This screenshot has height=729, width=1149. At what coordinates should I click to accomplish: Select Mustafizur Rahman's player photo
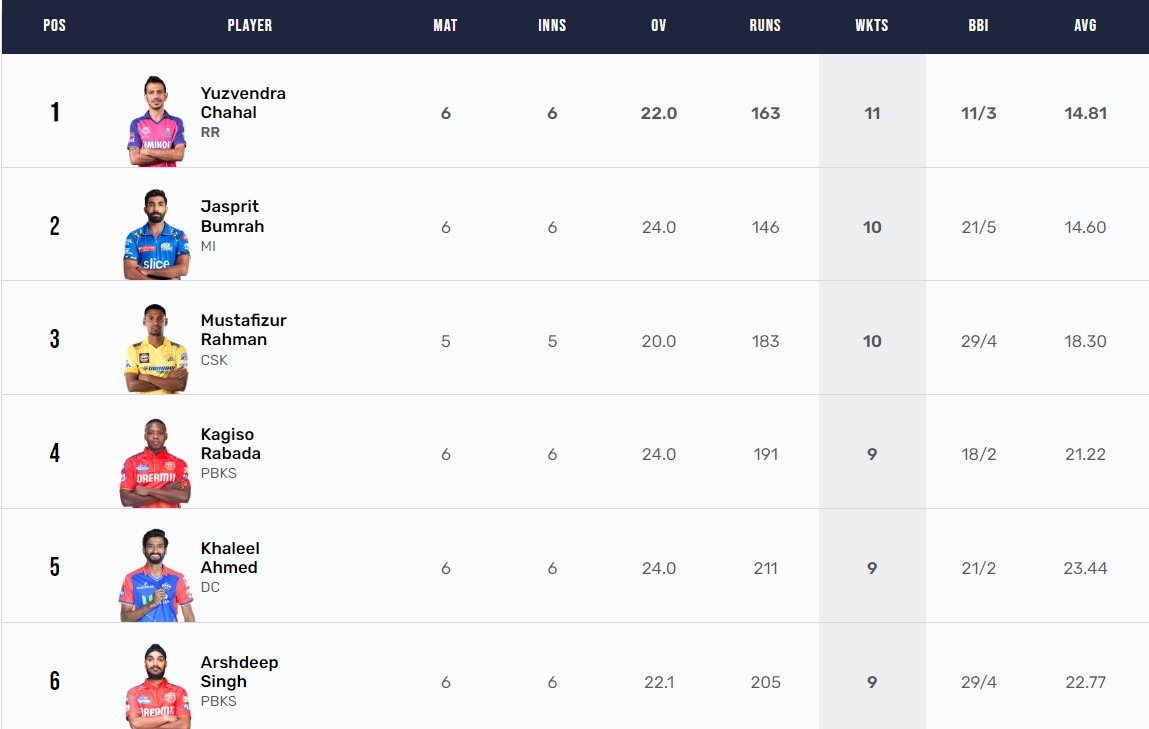[156, 349]
